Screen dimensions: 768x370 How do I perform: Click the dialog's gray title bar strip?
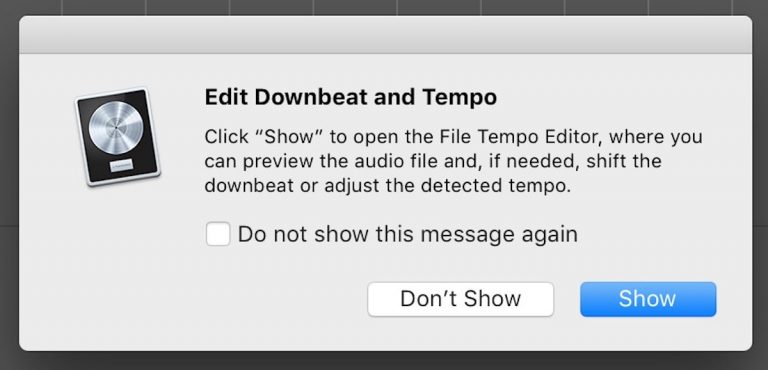(x=385, y=35)
